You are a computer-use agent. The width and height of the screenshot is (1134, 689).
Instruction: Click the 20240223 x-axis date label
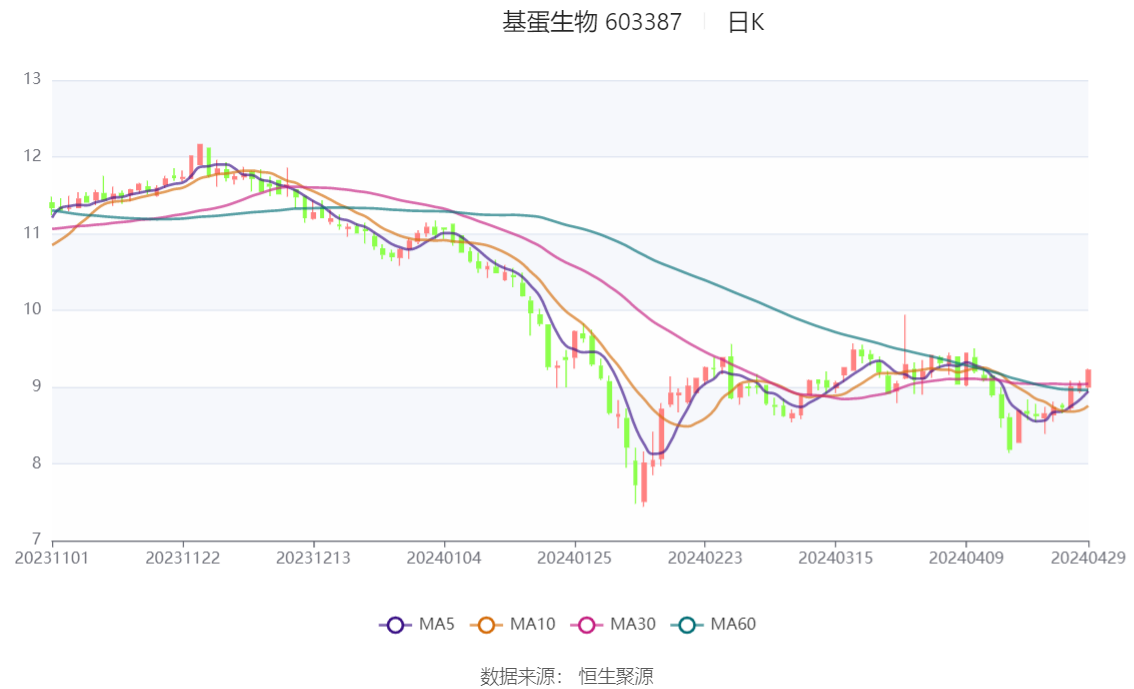pyautogui.click(x=705, y=558)
